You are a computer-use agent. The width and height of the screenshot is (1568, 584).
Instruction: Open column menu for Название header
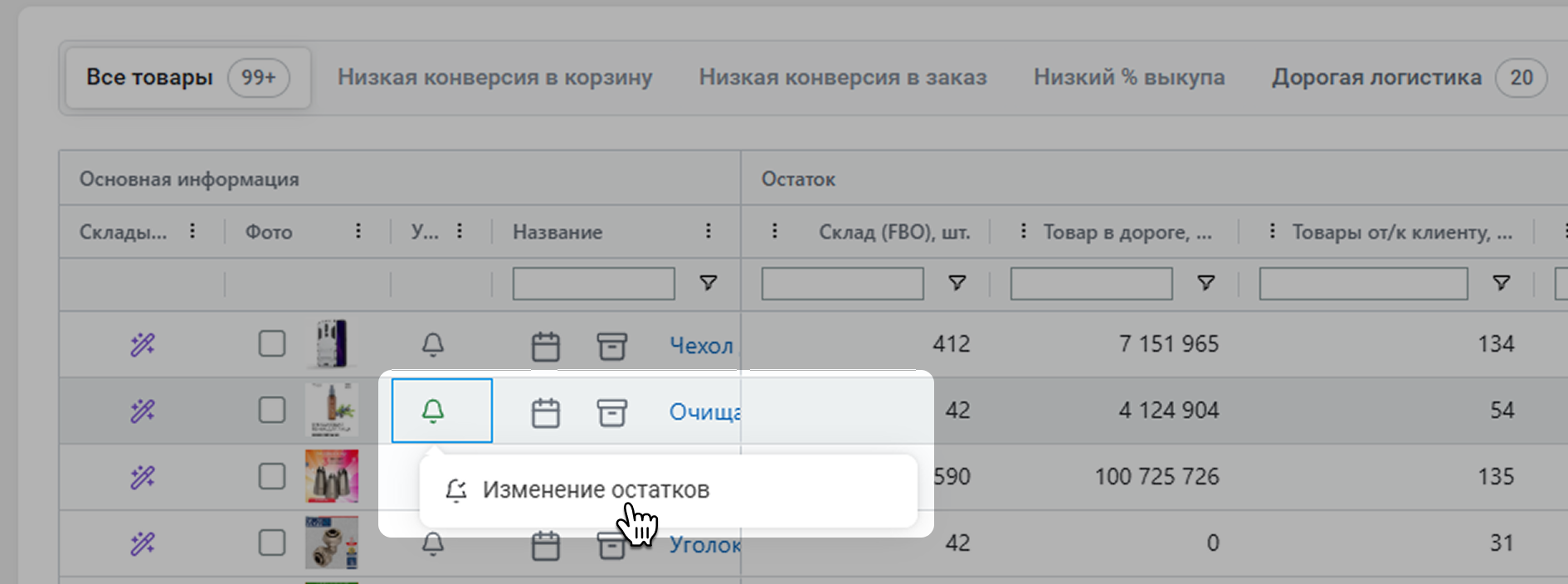click(708, 231)
